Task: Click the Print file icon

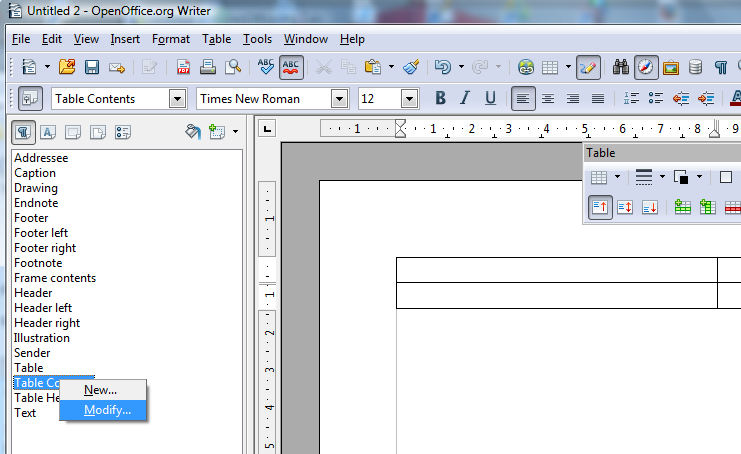Action: pyautogui.click(x=208, y=68)
